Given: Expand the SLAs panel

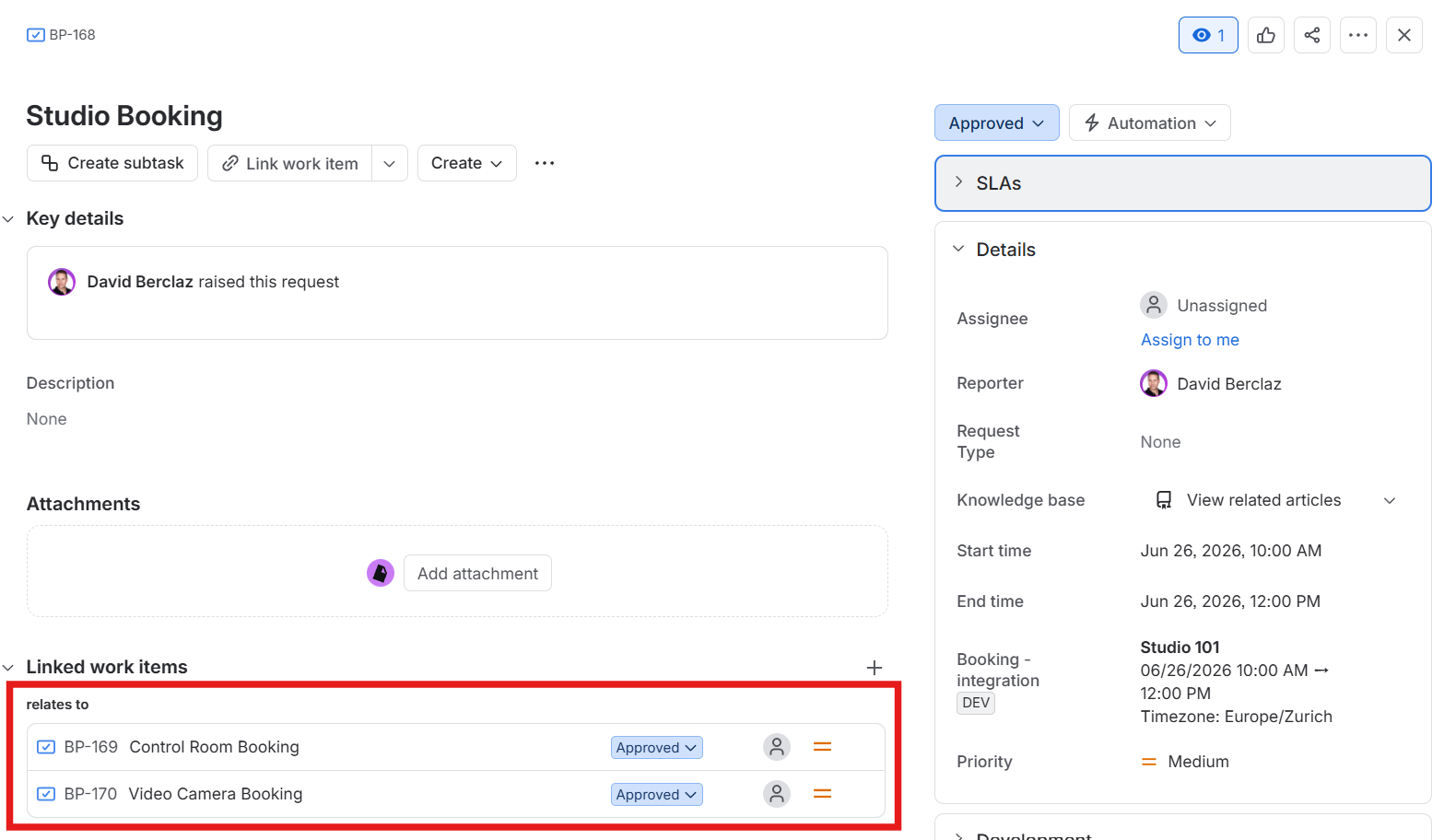Looking at the screenshot, I should click(1183, 183).
